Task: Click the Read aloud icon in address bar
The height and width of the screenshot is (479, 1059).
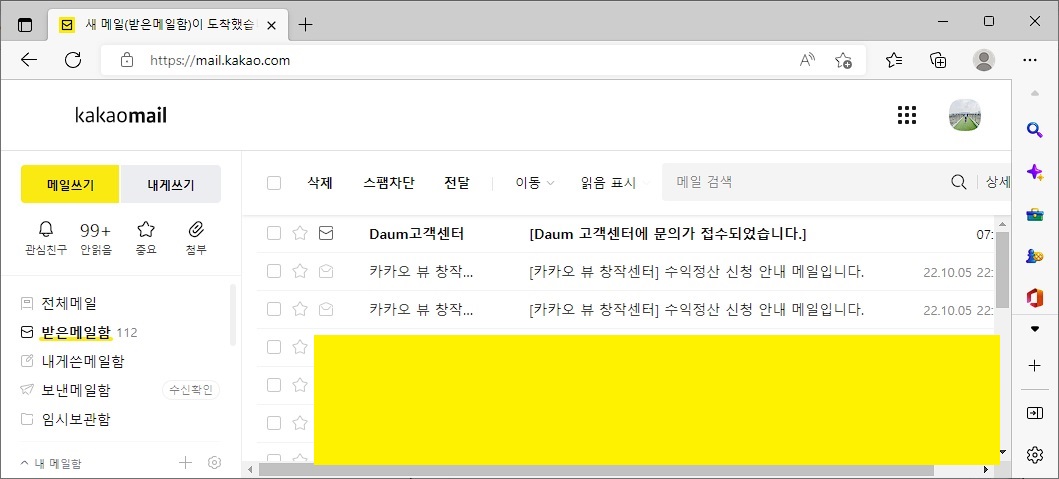Action: tap(807, 60)
